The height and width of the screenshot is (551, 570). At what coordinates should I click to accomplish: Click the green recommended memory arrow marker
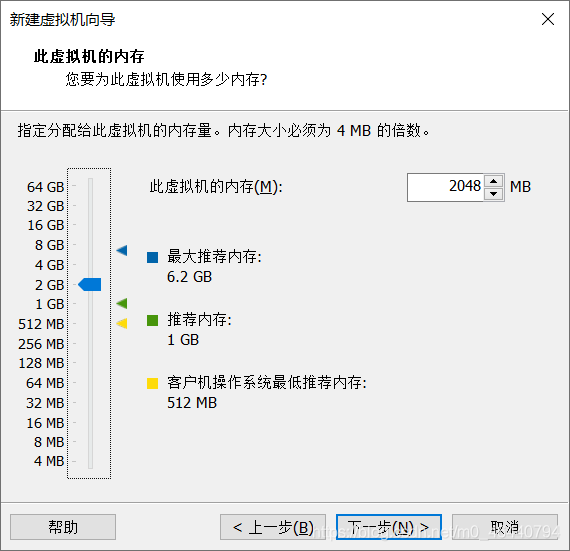(122, 303)
